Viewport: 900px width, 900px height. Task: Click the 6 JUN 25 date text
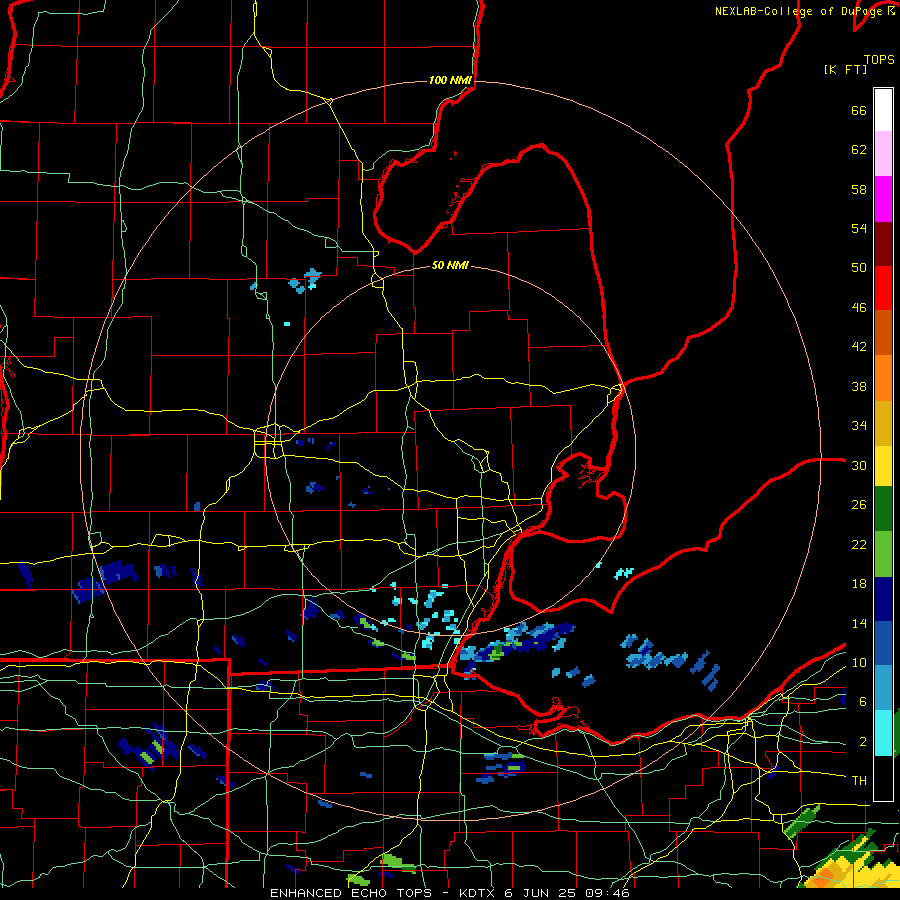pyautogui.click(x=542, y=893)
